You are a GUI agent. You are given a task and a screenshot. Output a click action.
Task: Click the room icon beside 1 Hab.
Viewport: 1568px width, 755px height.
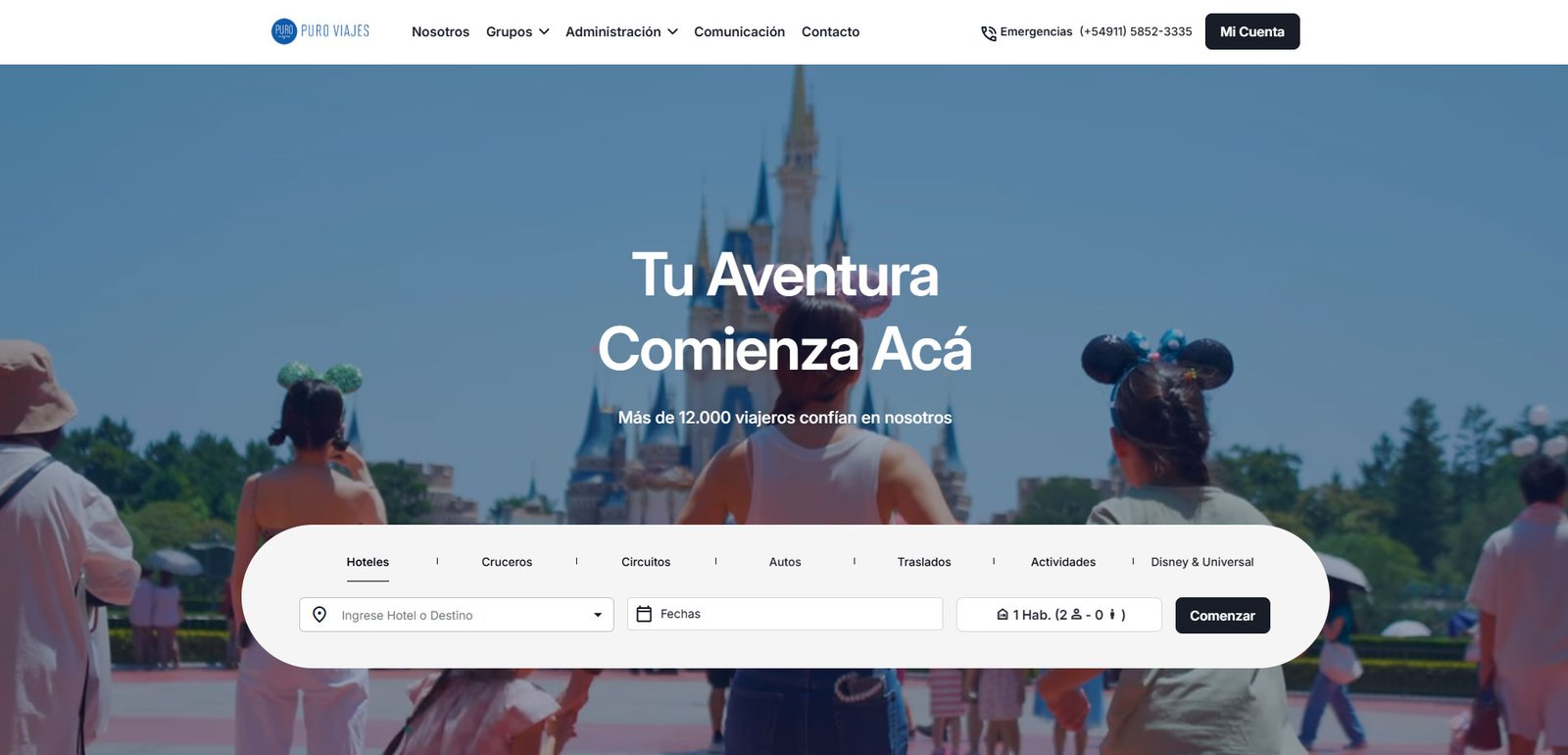tap(1003, 615)
